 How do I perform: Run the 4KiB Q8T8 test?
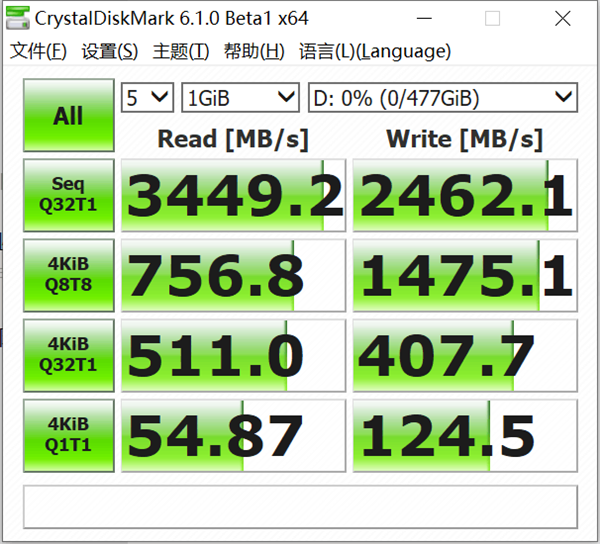[x=68, y=274]
